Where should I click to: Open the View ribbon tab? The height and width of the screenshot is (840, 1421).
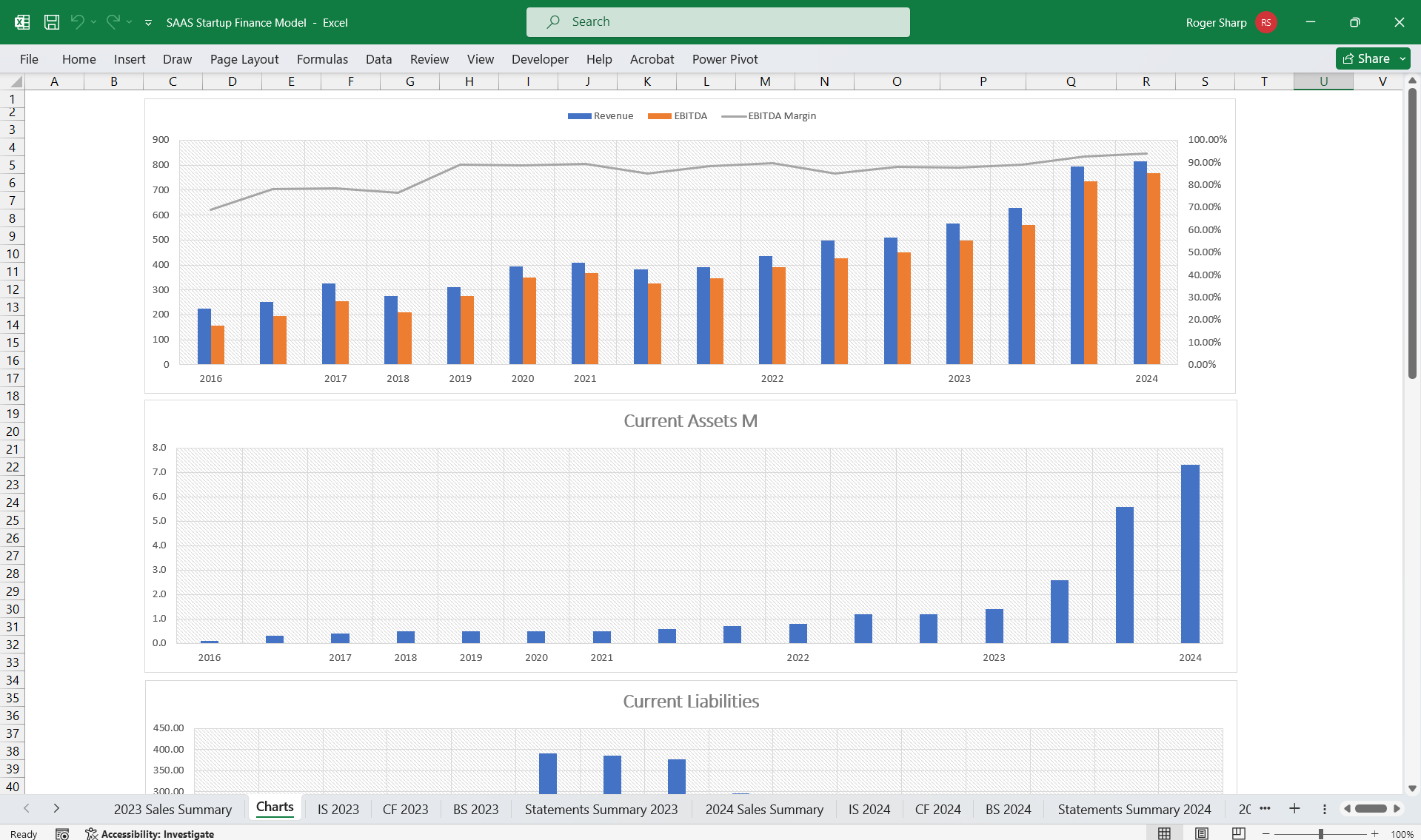481,59
